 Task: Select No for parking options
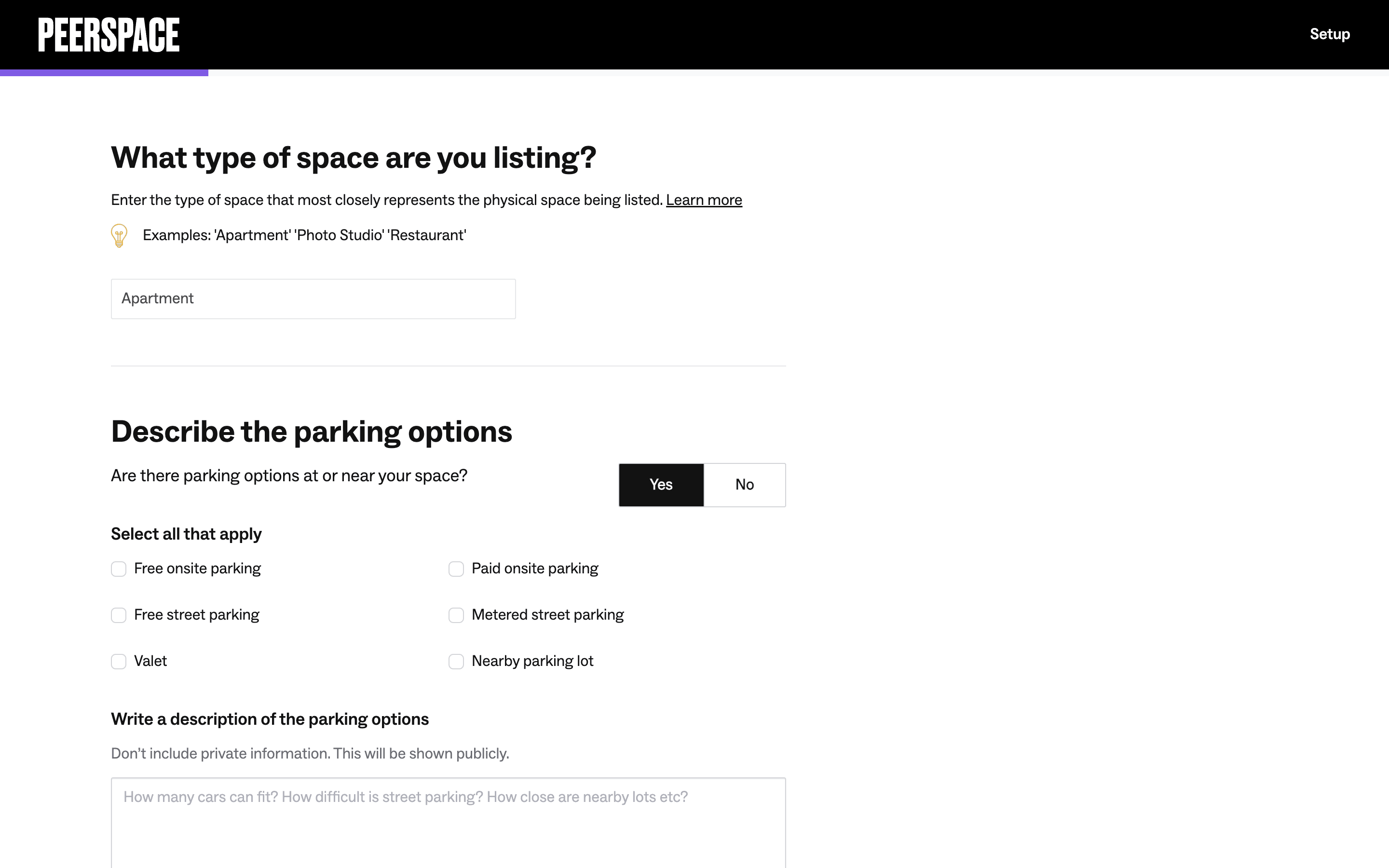coord(745,485)
